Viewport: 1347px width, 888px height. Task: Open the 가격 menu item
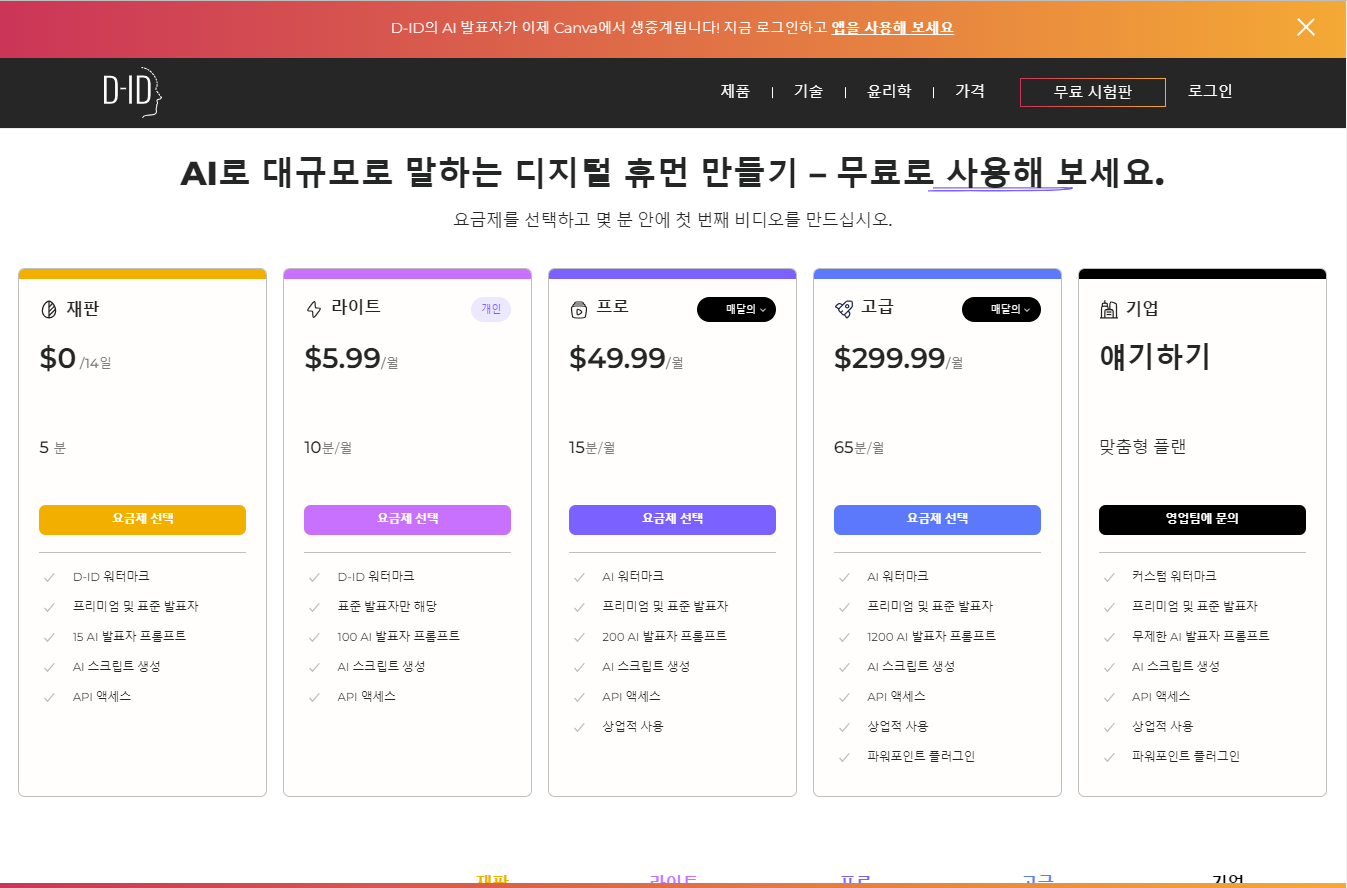click(969, 90)
